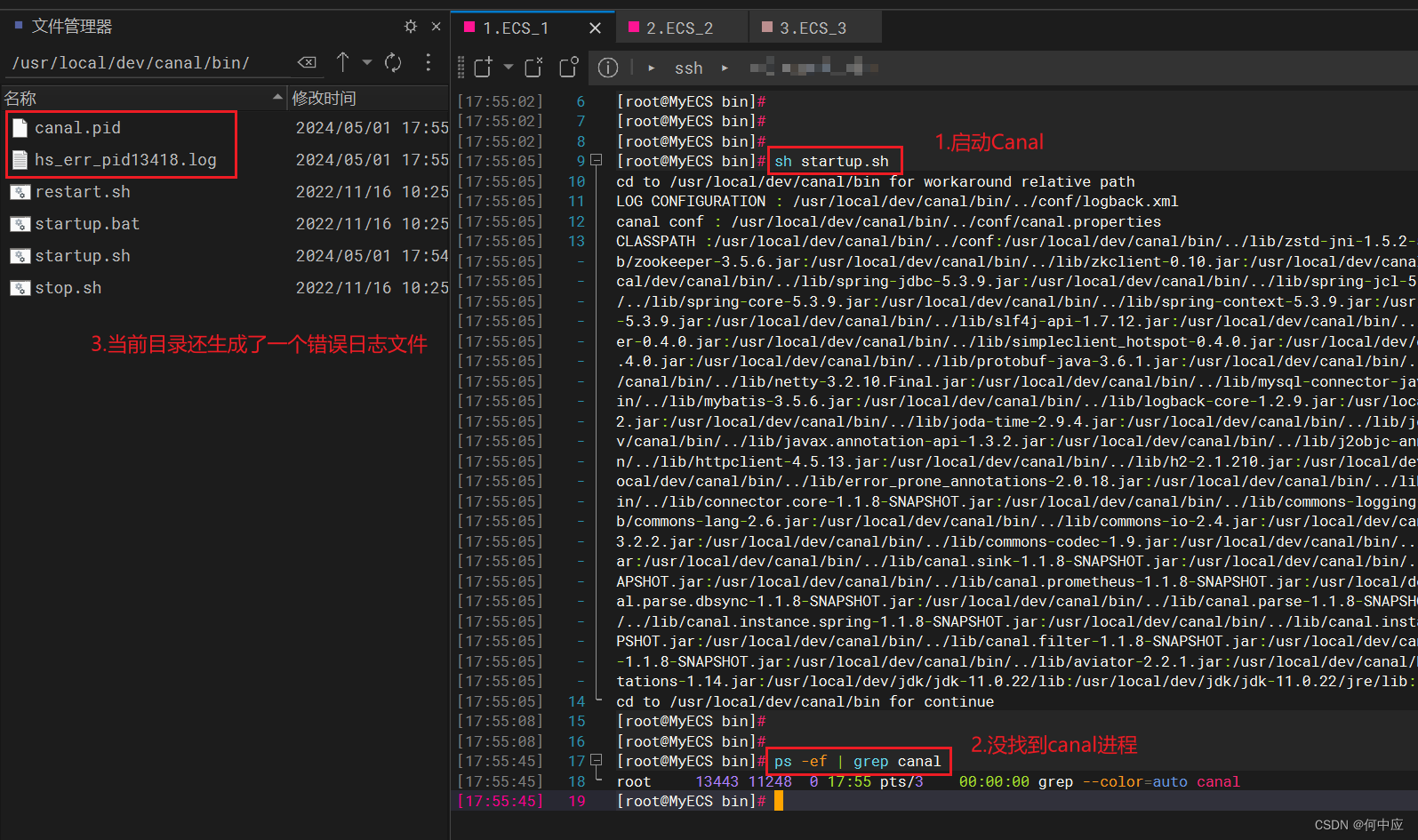Clear the path field with the erase icon
This screenshot has height=840, width=1418.
coord(307,62)
